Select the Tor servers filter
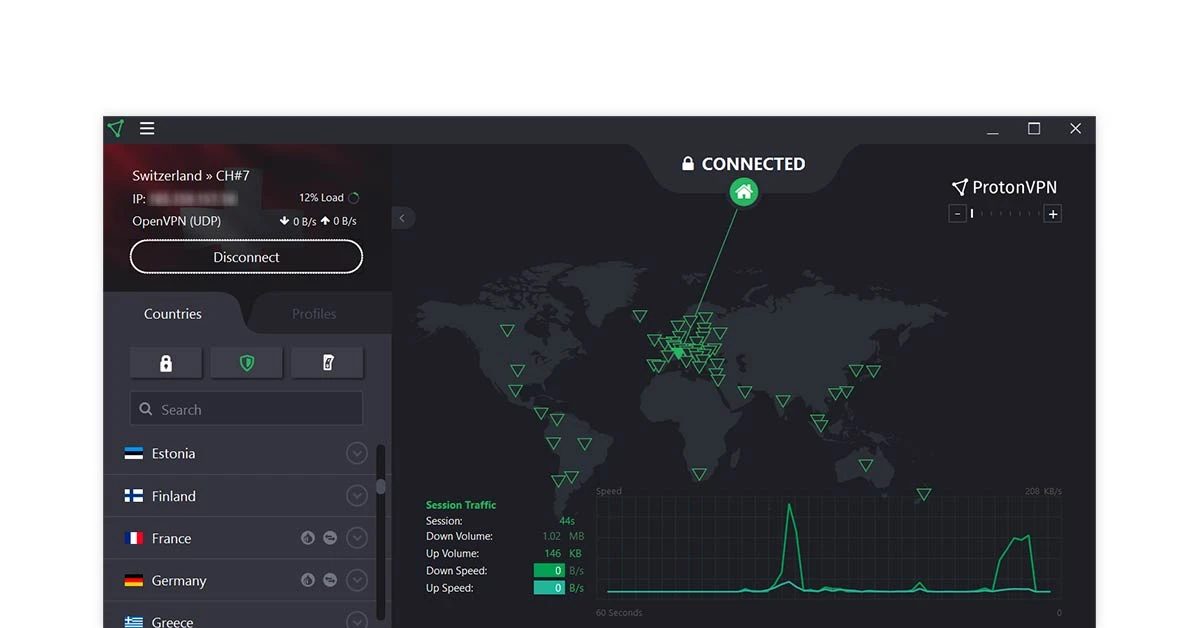1200x628 pixels. coord(327,362)
